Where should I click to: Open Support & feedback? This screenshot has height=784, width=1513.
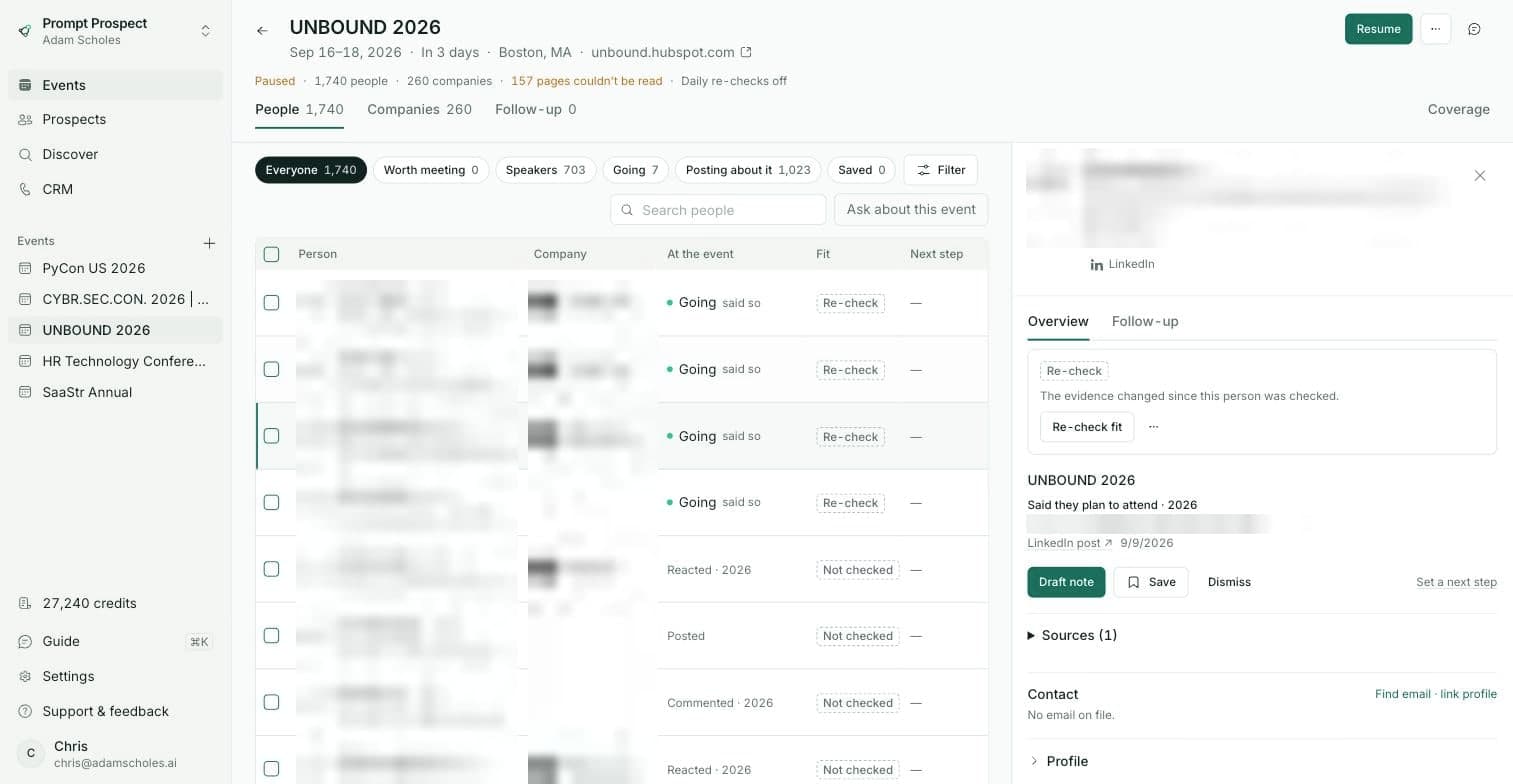coord(115,711)
